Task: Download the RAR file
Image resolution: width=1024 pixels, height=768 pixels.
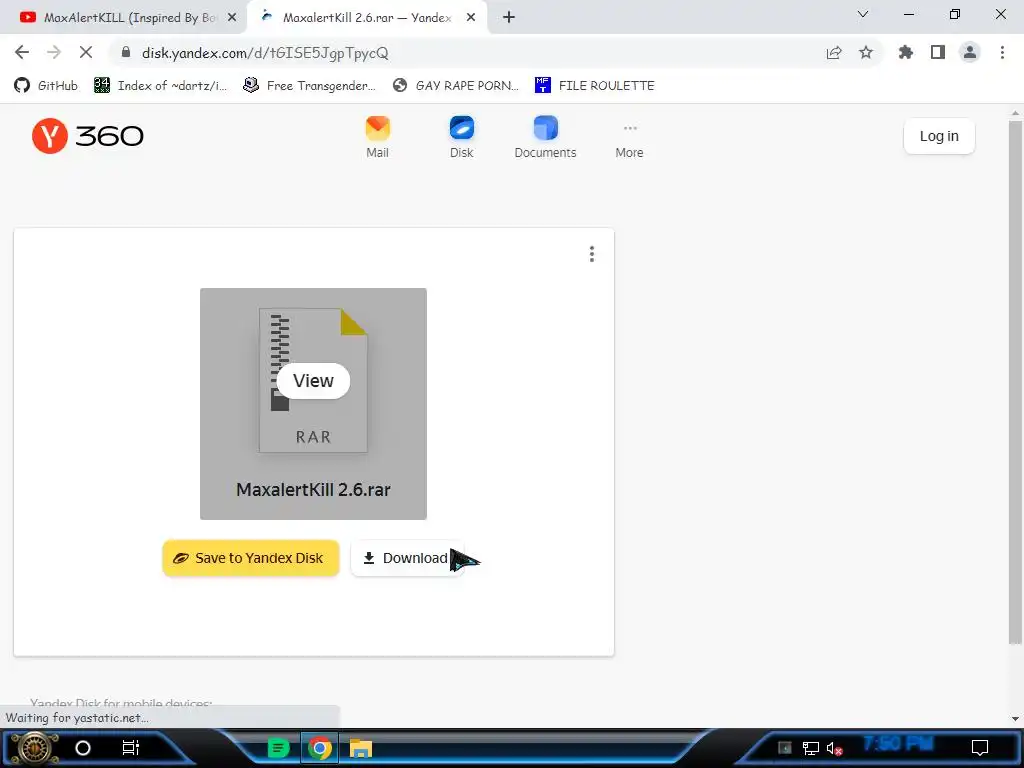Action: pos(408,558)
